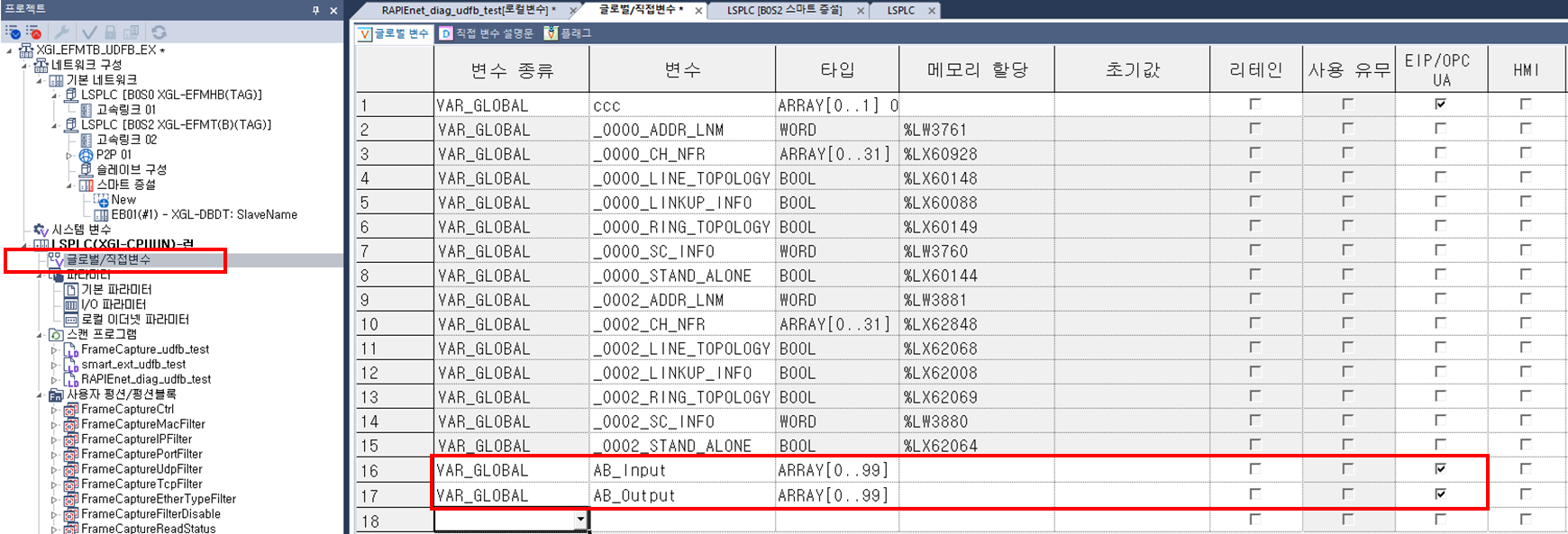Select the P2P 01 globe icon
This screenshot has width=1568, height=534.
pos(87,155)
